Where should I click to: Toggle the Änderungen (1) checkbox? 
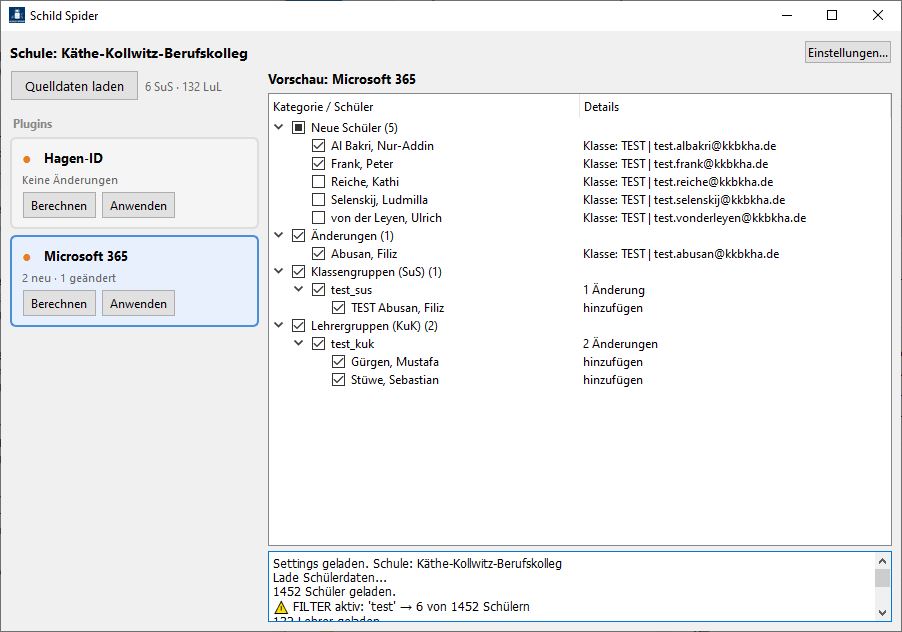pos(299,236)
